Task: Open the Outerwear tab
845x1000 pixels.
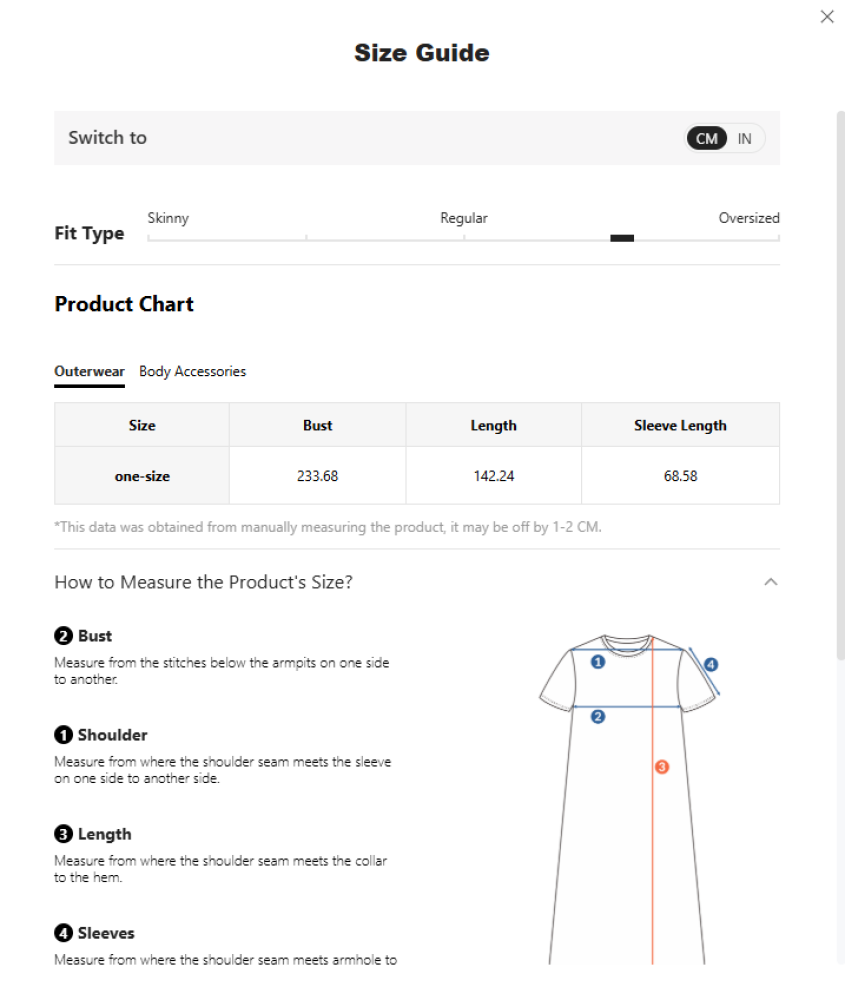Action: click(x=89, y=371)
